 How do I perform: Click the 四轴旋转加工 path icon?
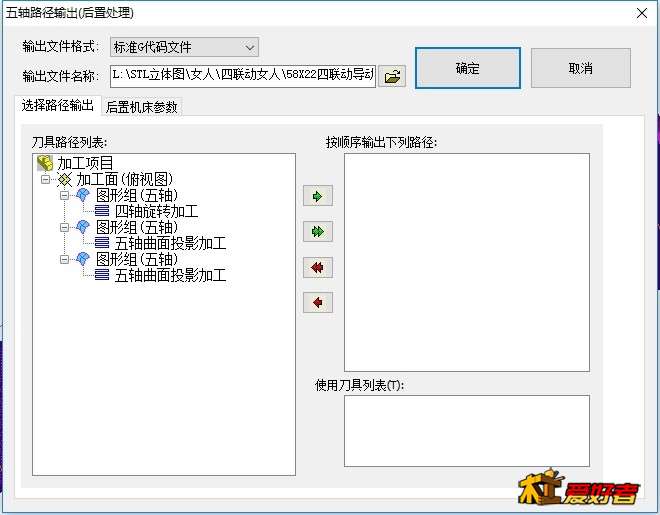coord(102,211)
